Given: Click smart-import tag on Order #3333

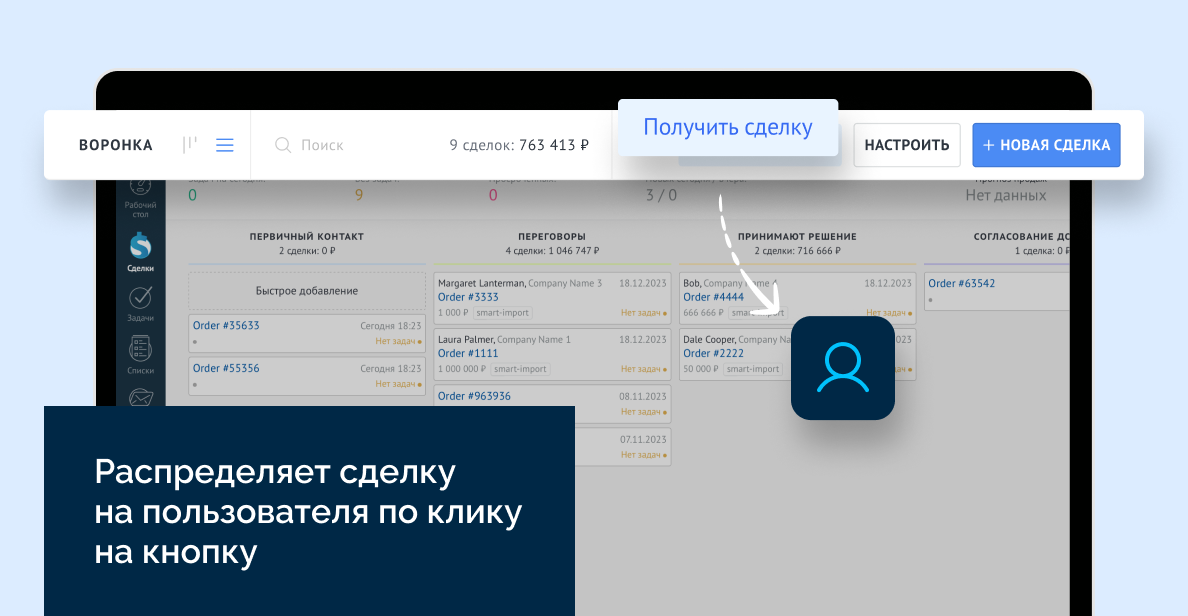Looking at the screenshot, I should (503, 313).
